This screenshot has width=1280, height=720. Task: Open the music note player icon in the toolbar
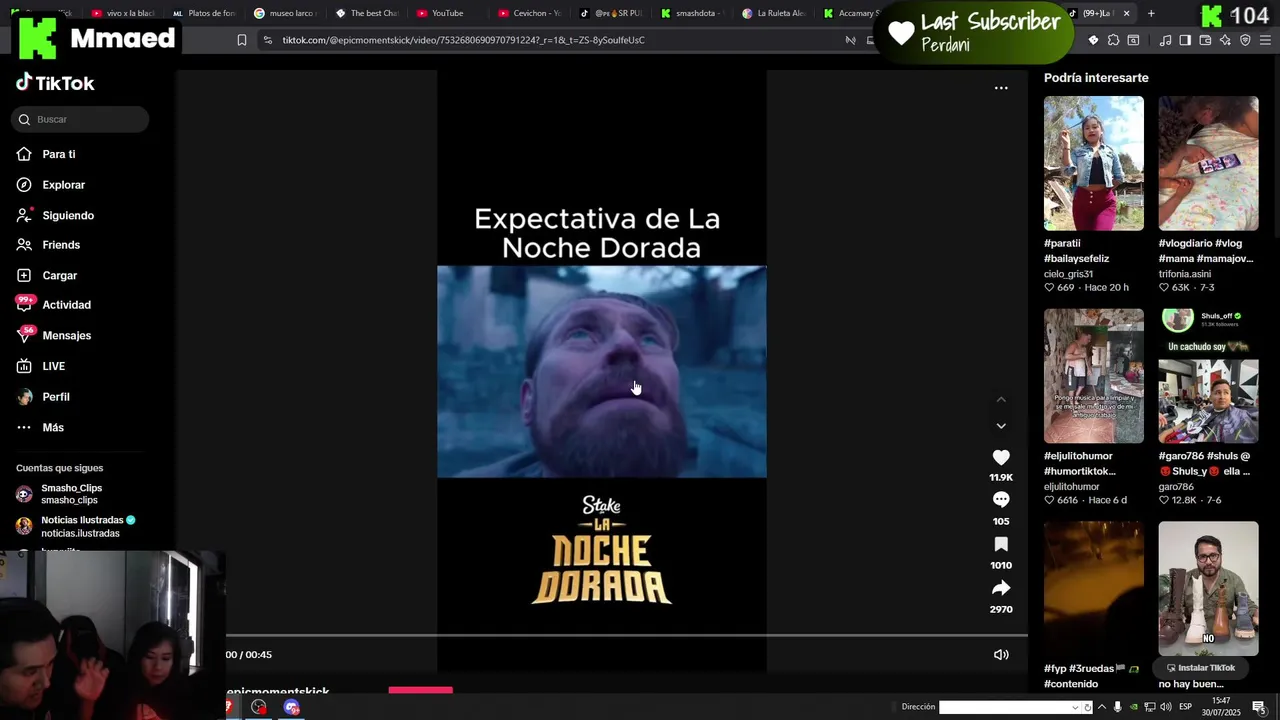1165,40
